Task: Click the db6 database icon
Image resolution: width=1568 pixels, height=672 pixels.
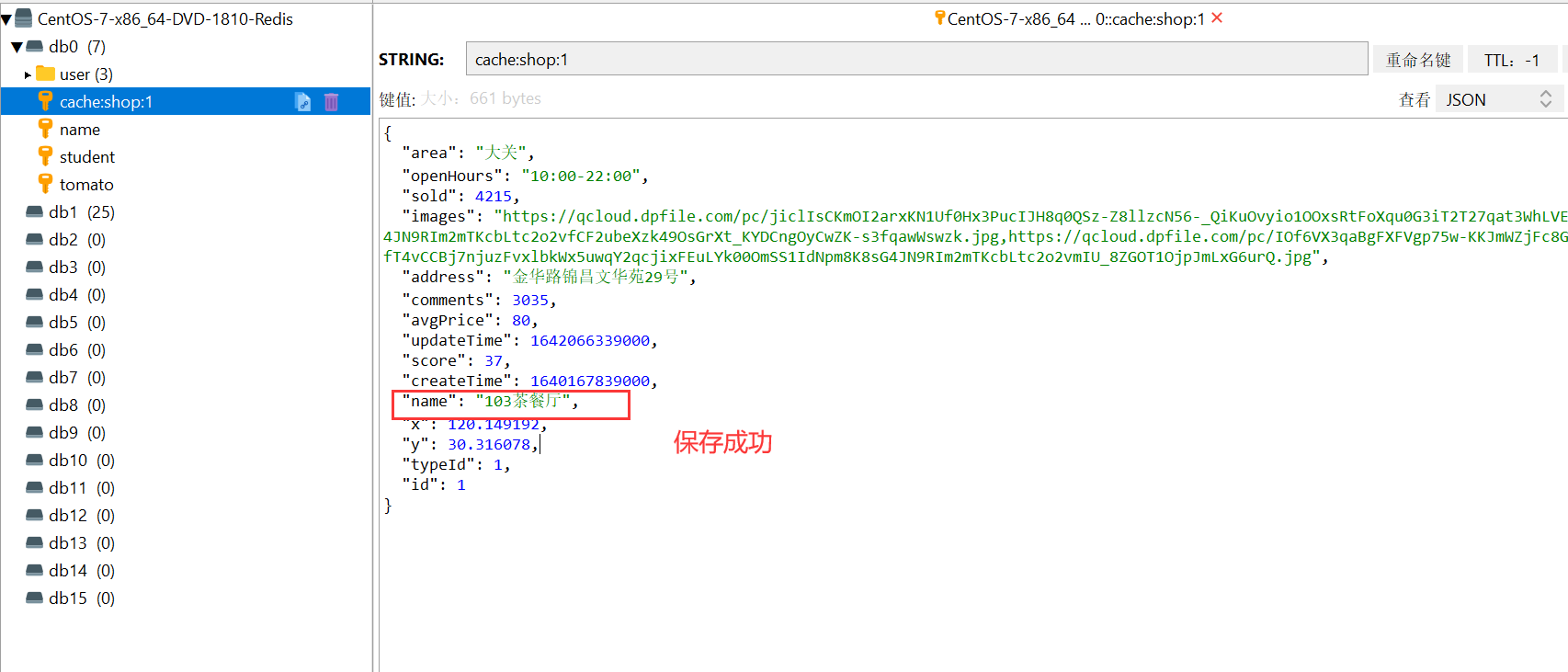Action: tap(35, 349)
